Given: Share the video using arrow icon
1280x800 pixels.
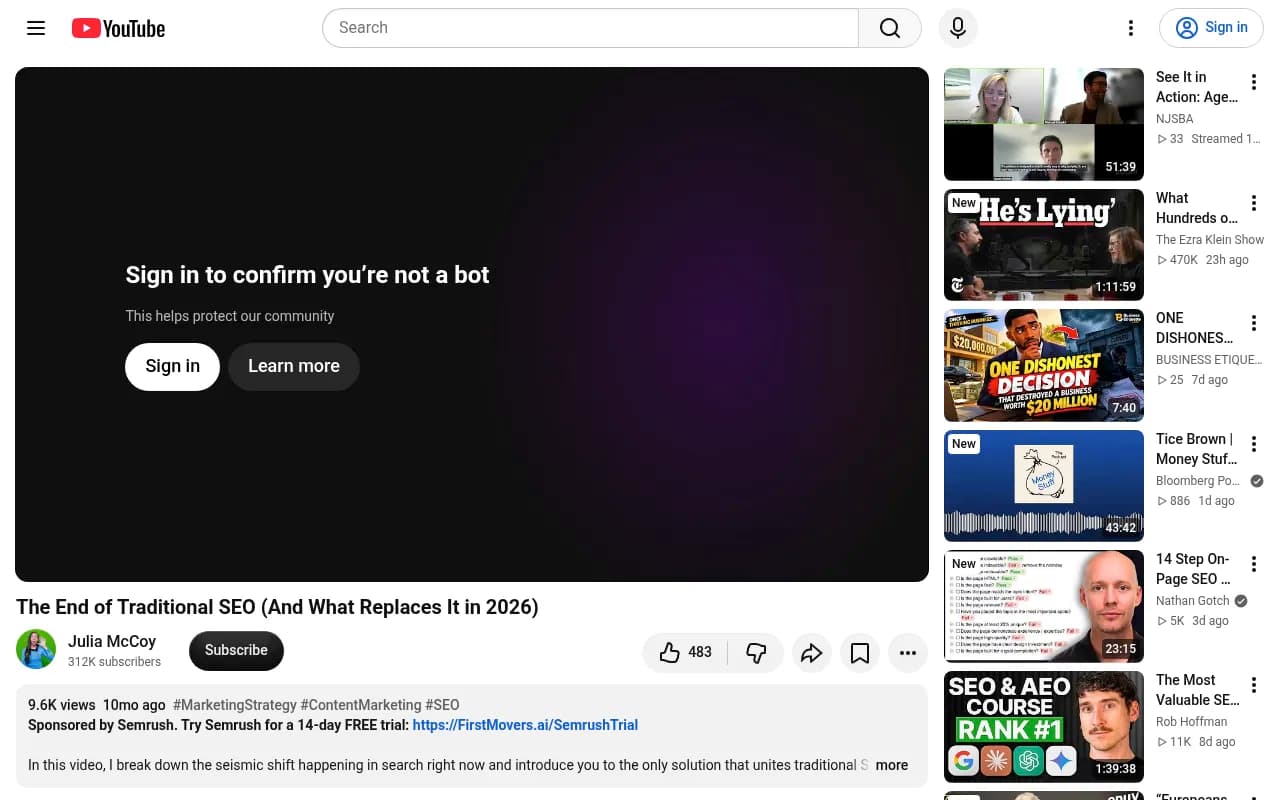Looking at the screenshot, I should tap(812, 653).
